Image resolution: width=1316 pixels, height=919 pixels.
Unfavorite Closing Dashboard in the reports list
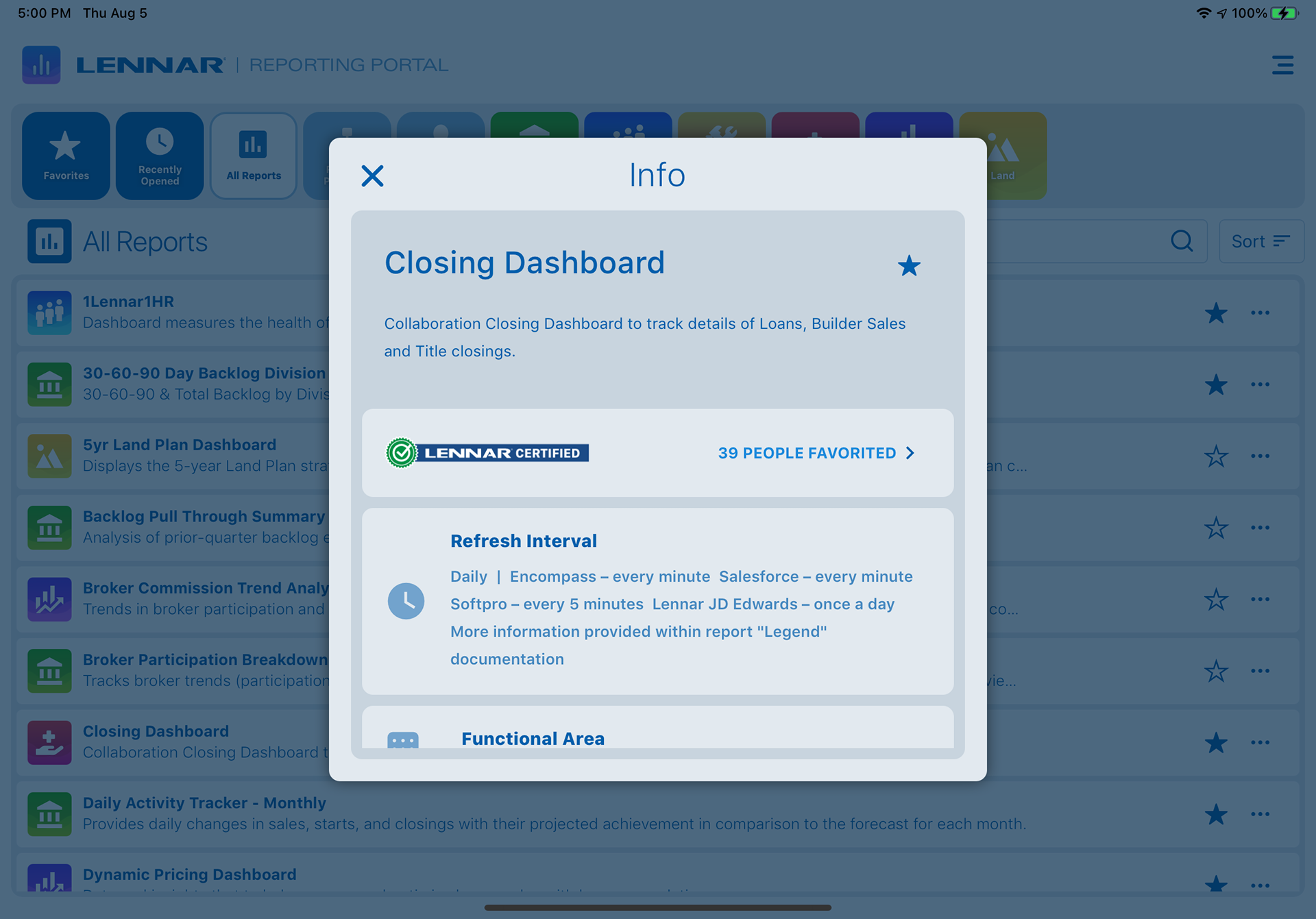point(1216,742)
